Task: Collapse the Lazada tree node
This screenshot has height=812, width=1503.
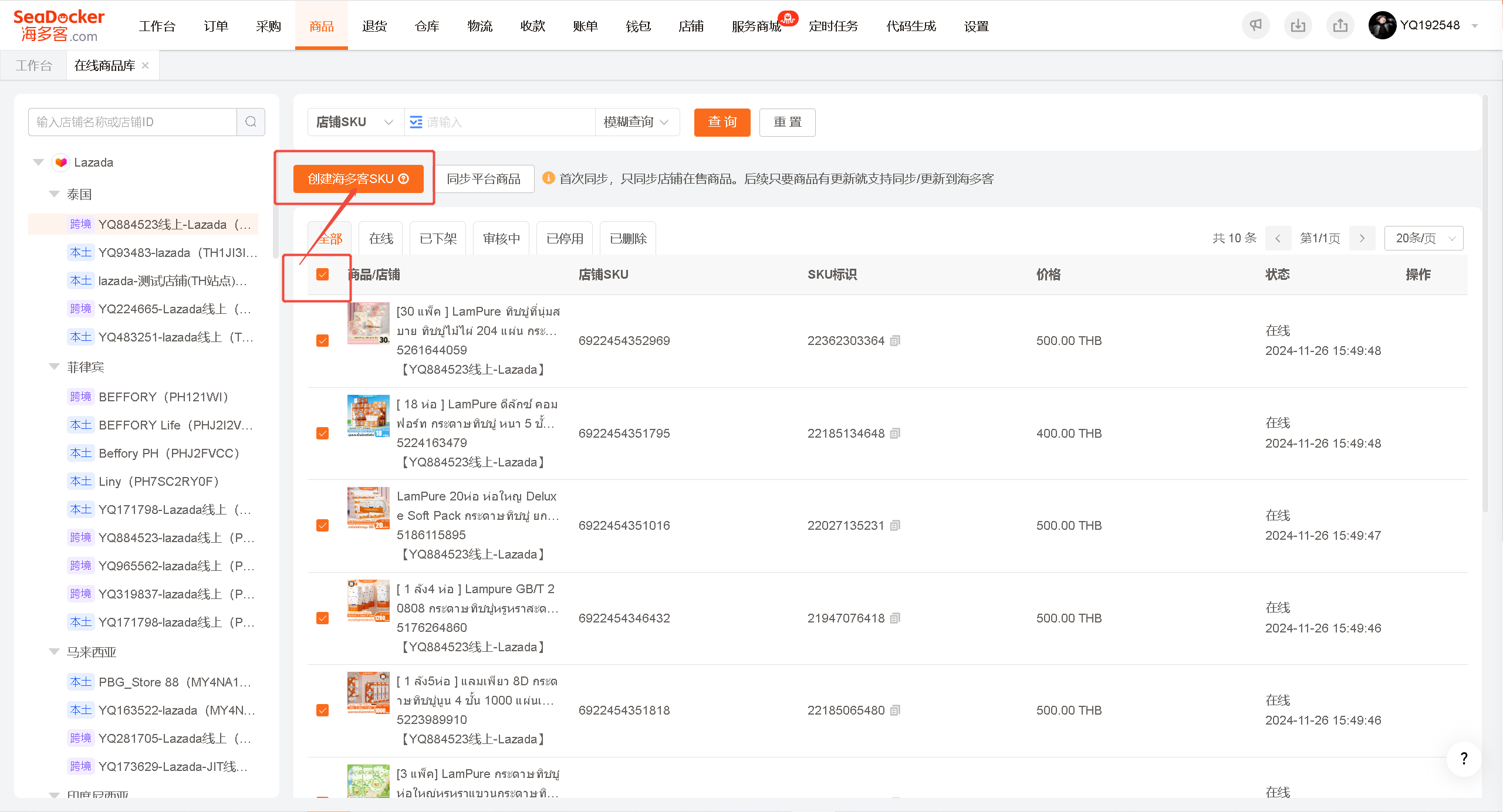Action: coord(39,163)
